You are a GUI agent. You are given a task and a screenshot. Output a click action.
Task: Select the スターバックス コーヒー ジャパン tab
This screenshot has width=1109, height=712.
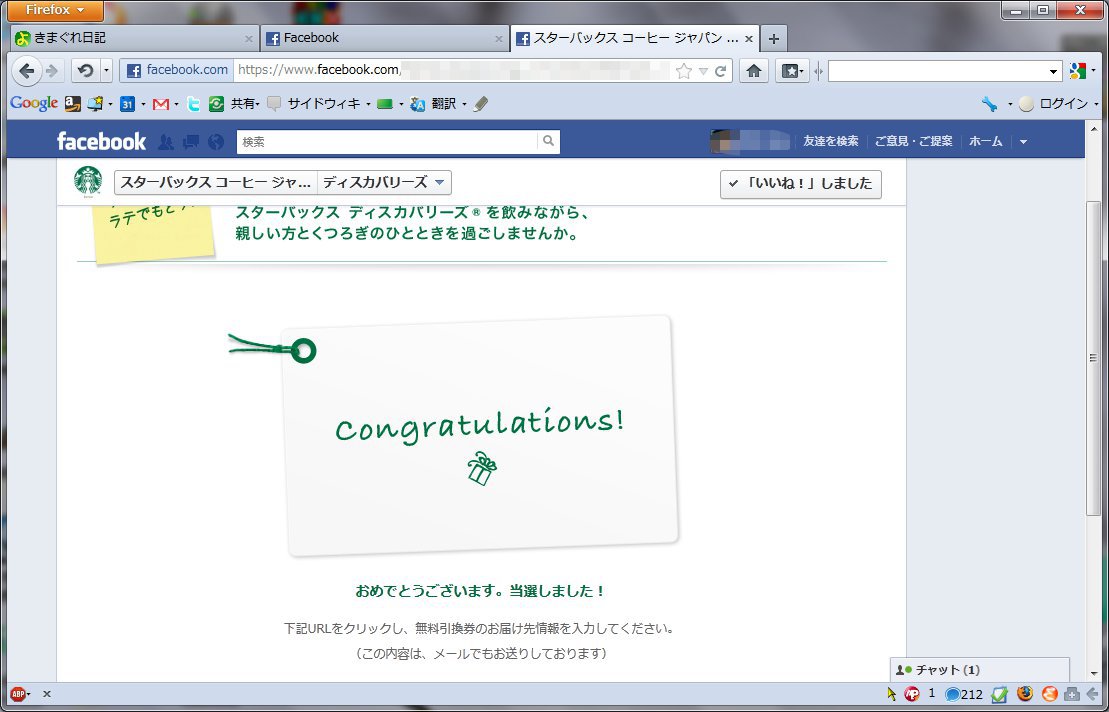coord(635,38)
